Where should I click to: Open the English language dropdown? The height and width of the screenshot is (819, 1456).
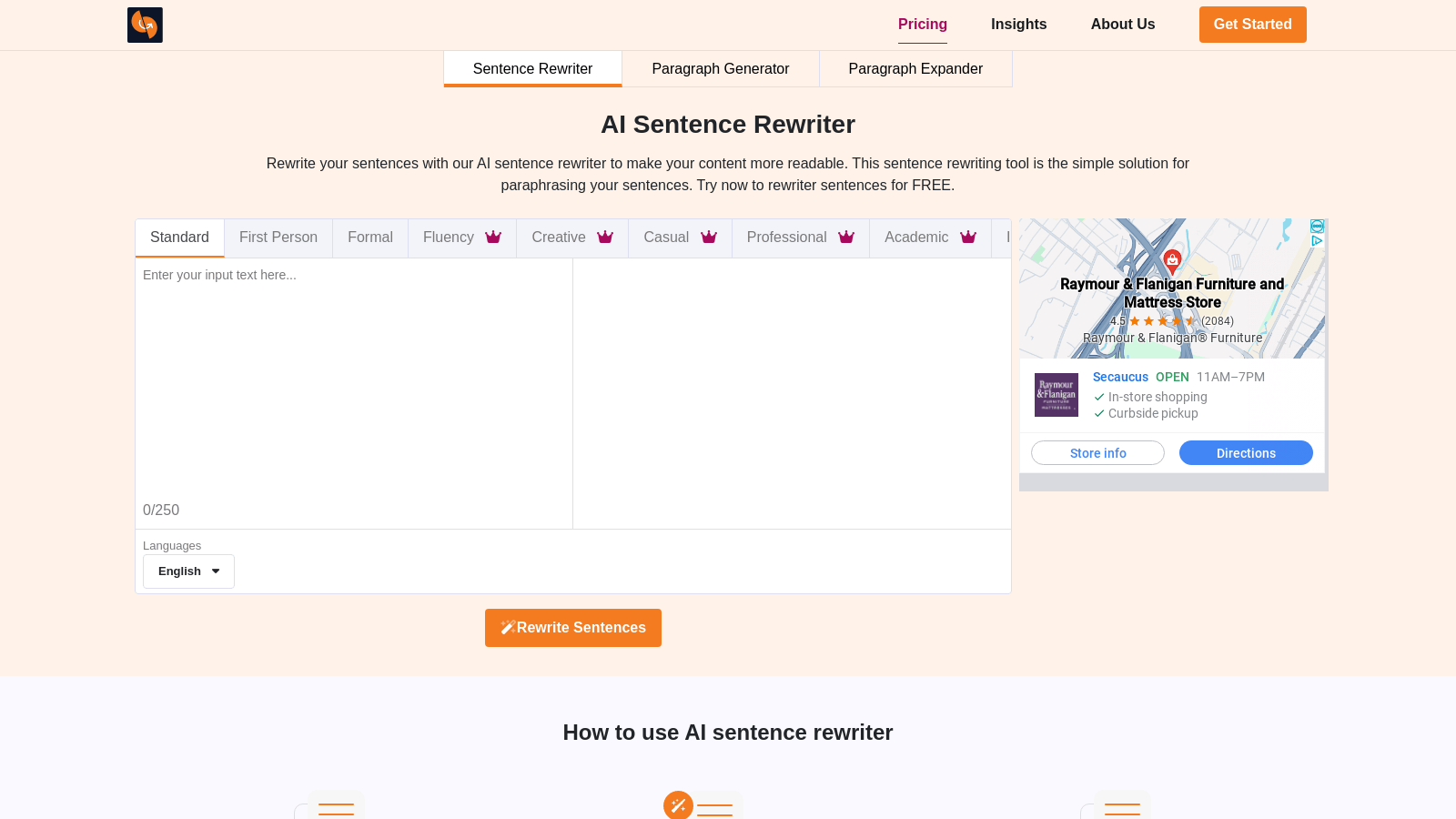pyautogui.click(x=188, y=571)
